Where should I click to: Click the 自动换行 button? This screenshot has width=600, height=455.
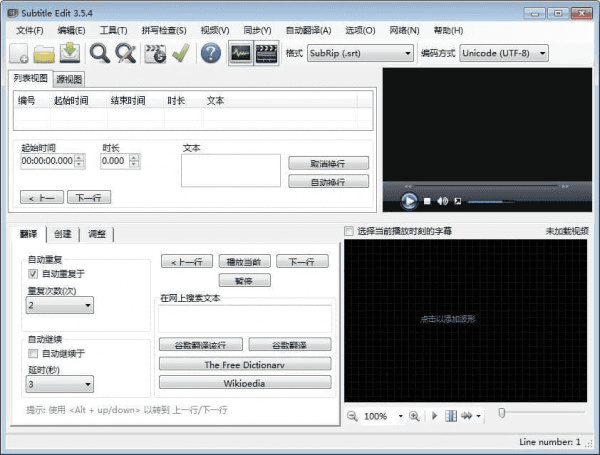[328, 182]
